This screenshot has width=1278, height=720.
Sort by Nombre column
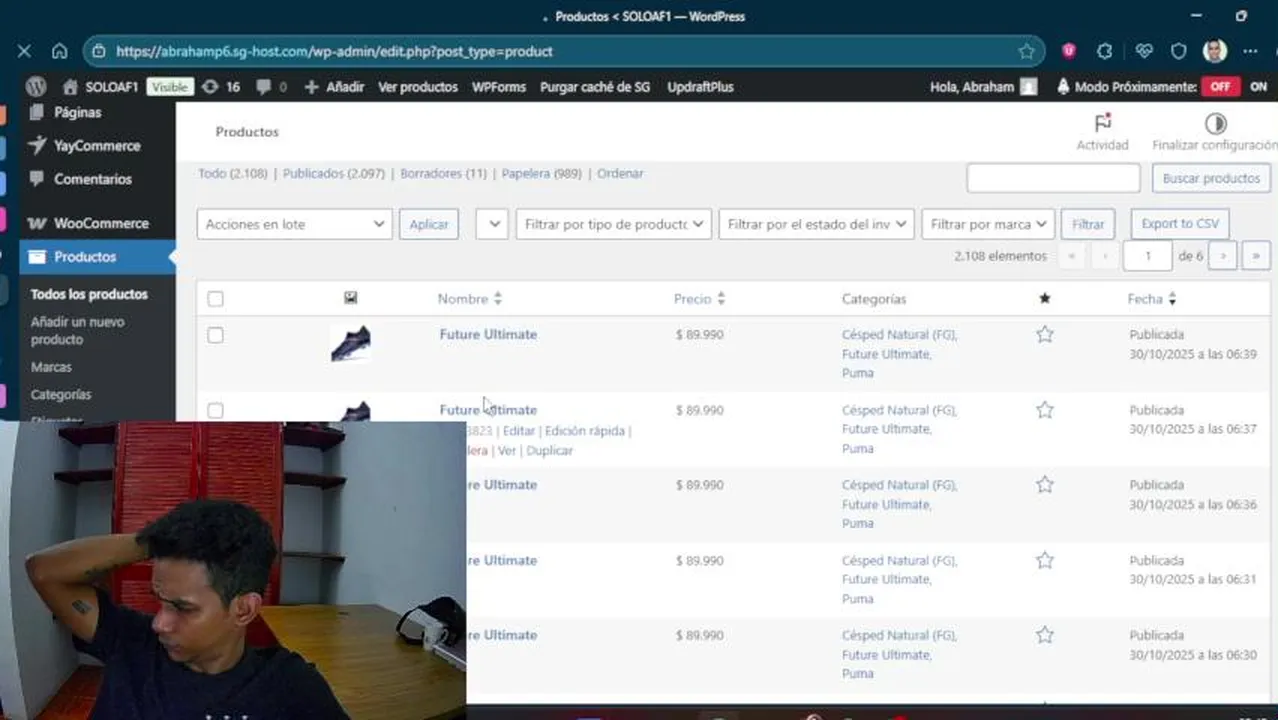tap(470, 298)
